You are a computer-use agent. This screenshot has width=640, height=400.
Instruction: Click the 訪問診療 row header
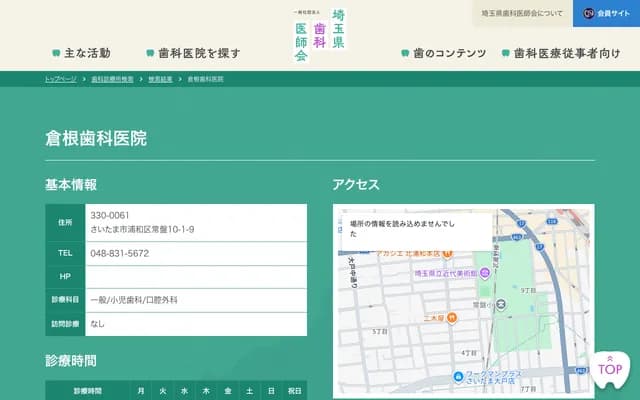click(65, 324)
